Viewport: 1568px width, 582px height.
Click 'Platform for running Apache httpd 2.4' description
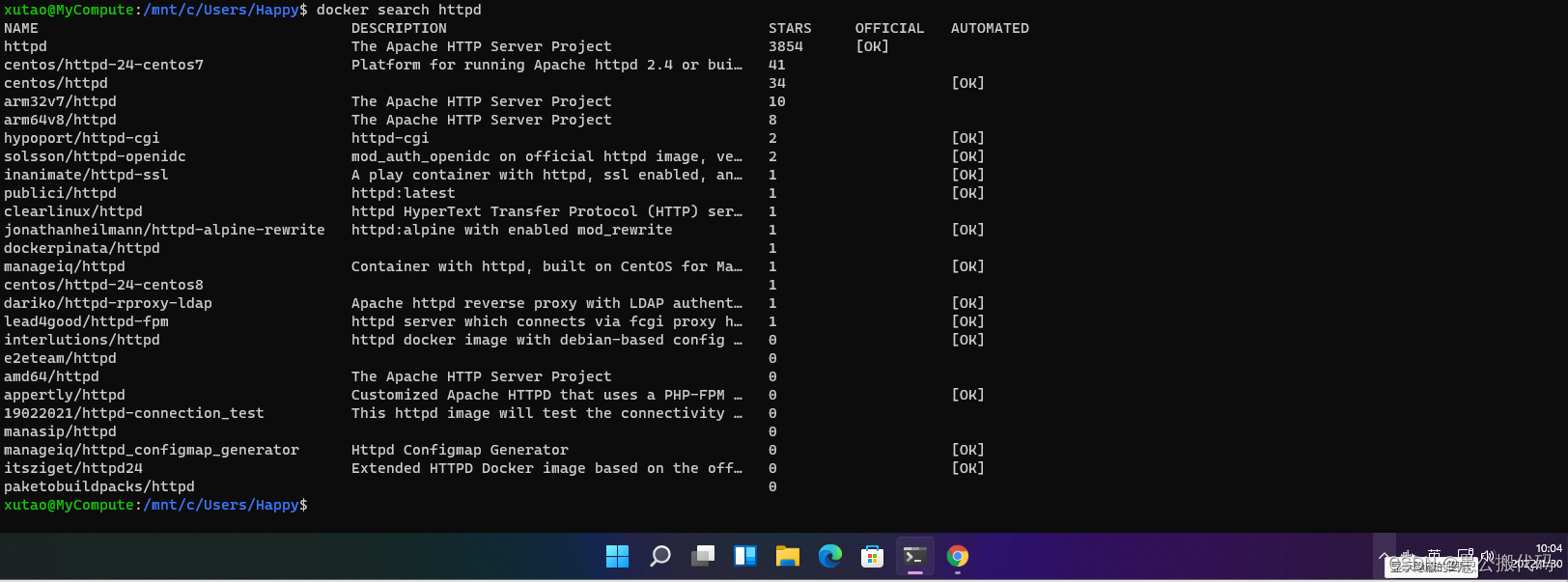546,65
